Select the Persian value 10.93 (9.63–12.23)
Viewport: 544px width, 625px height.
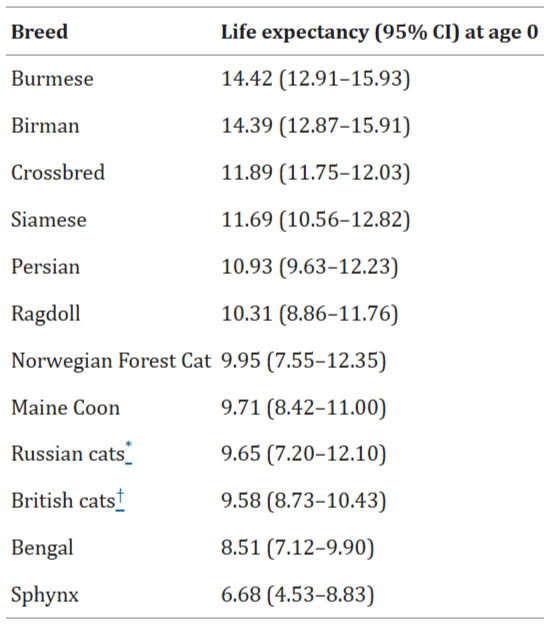[310, 267]
